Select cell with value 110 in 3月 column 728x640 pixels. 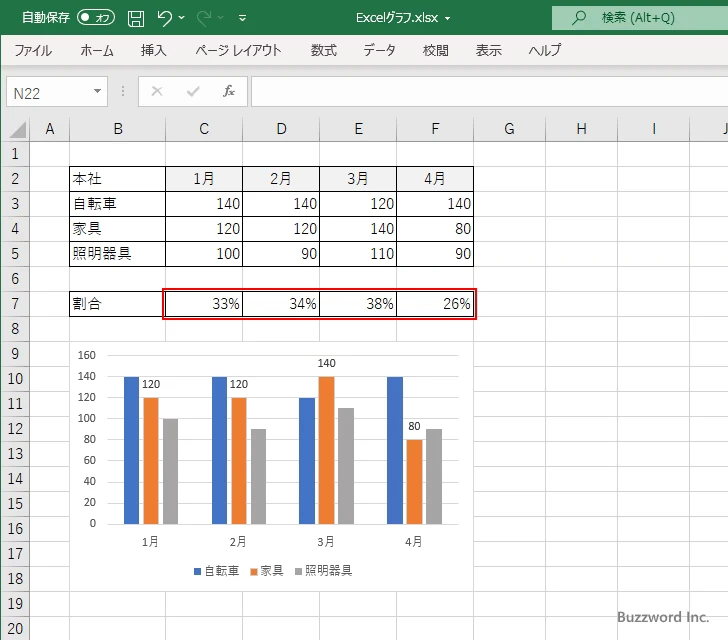pyautogui.click(x=358, y=254)
